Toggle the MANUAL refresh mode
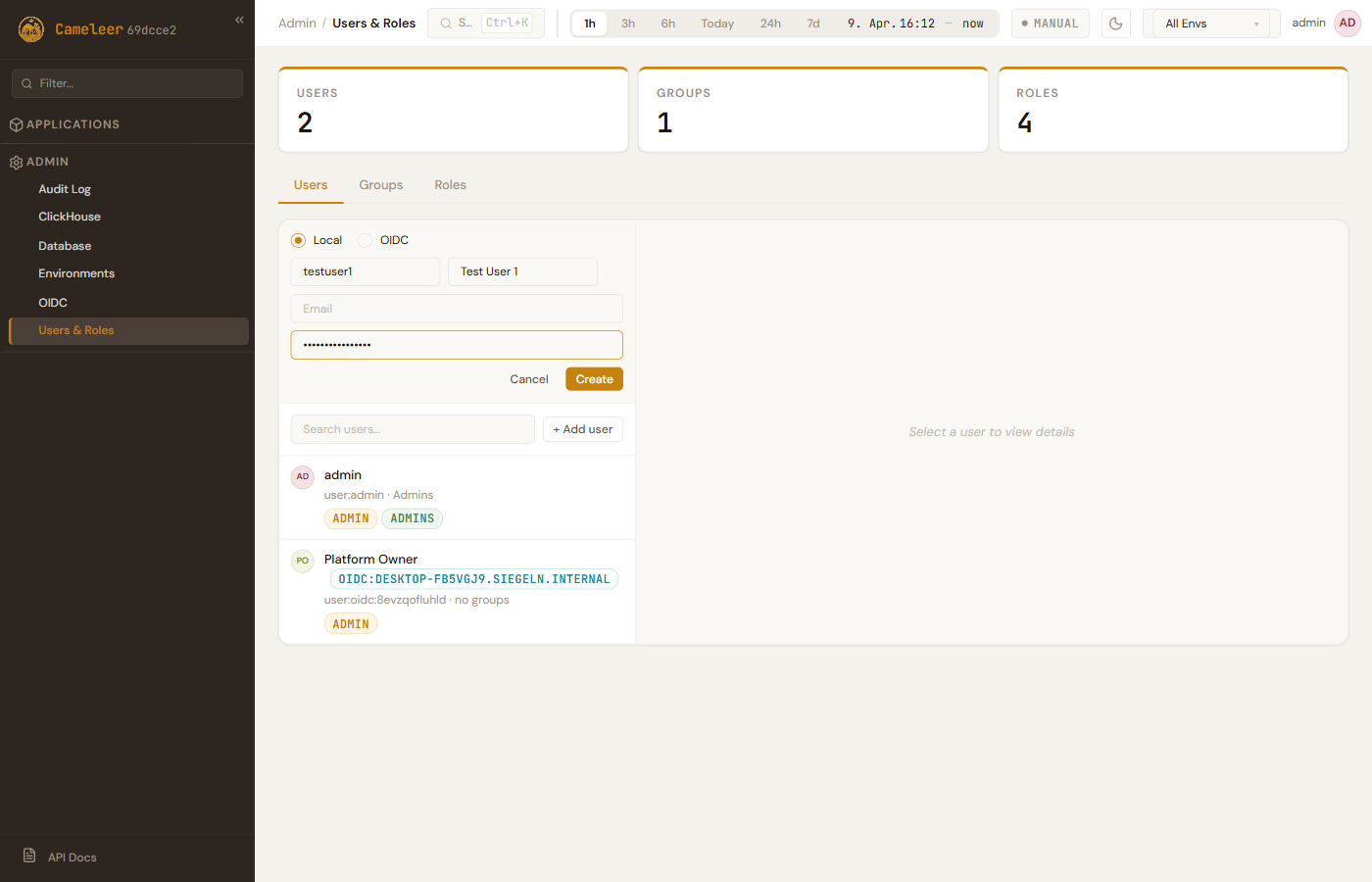Image resolution: width=1372 pixels, height=882 pixels. click(x=1050, y=24)
